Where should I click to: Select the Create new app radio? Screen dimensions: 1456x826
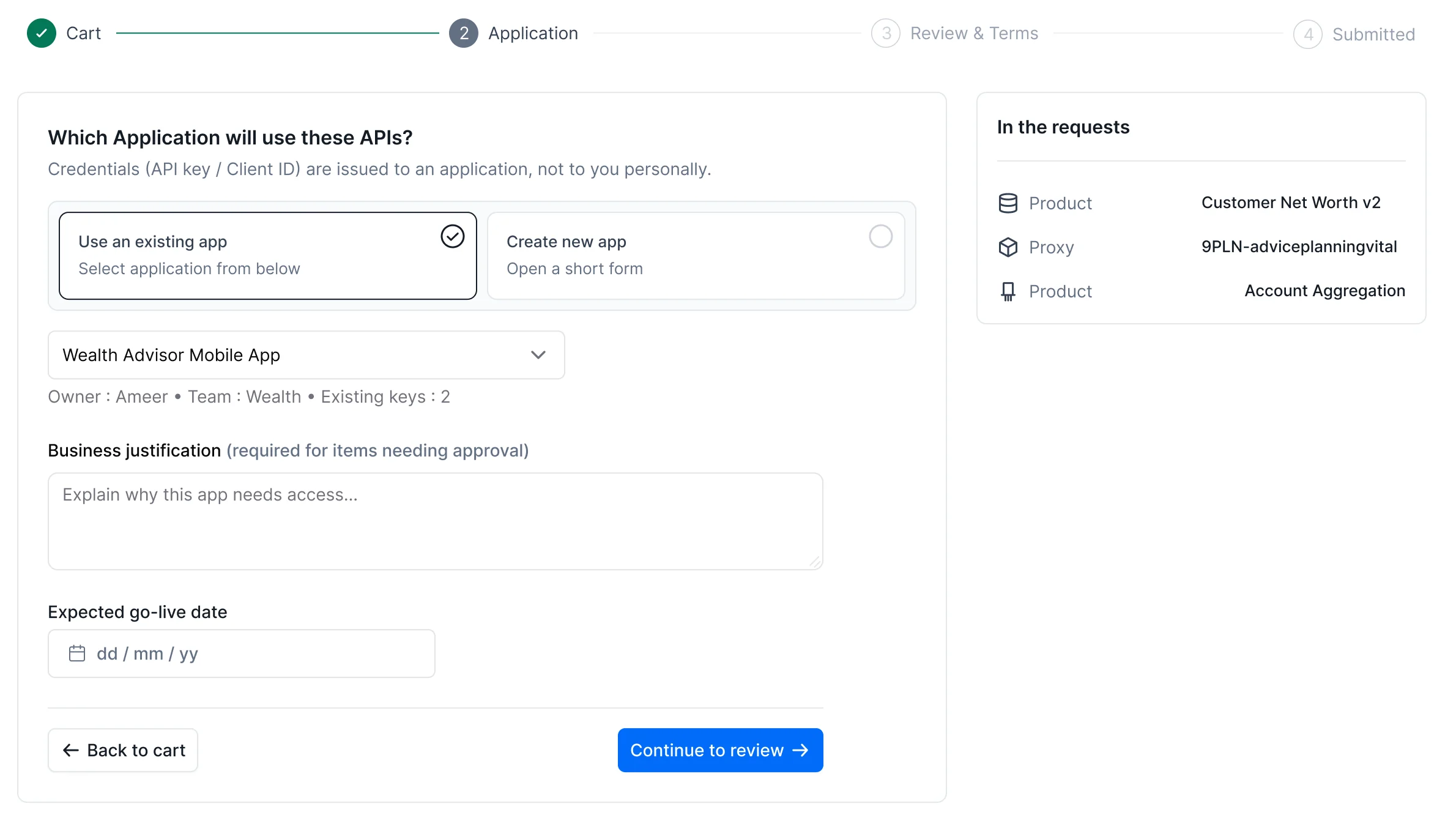881,236
